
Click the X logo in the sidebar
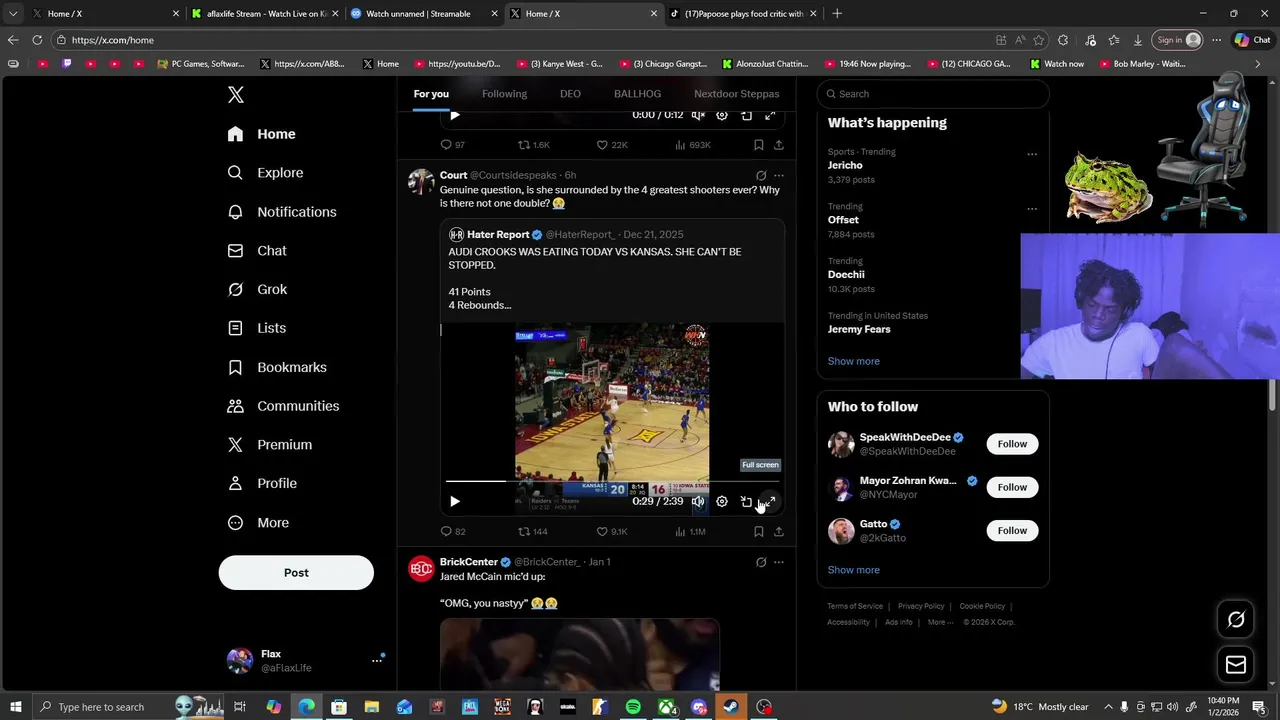[x=236, y=95]
